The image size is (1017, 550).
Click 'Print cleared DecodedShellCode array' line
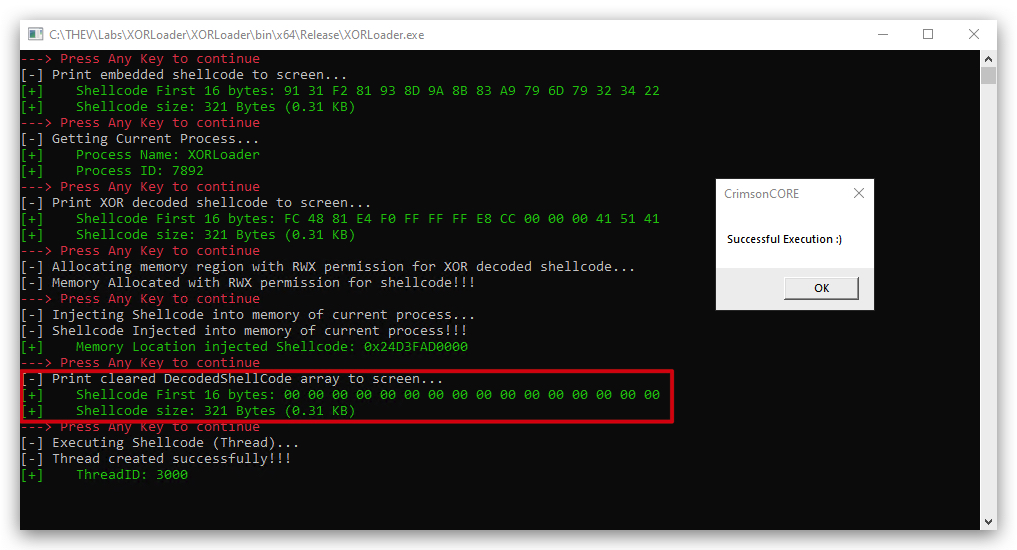tap(232, 379)
